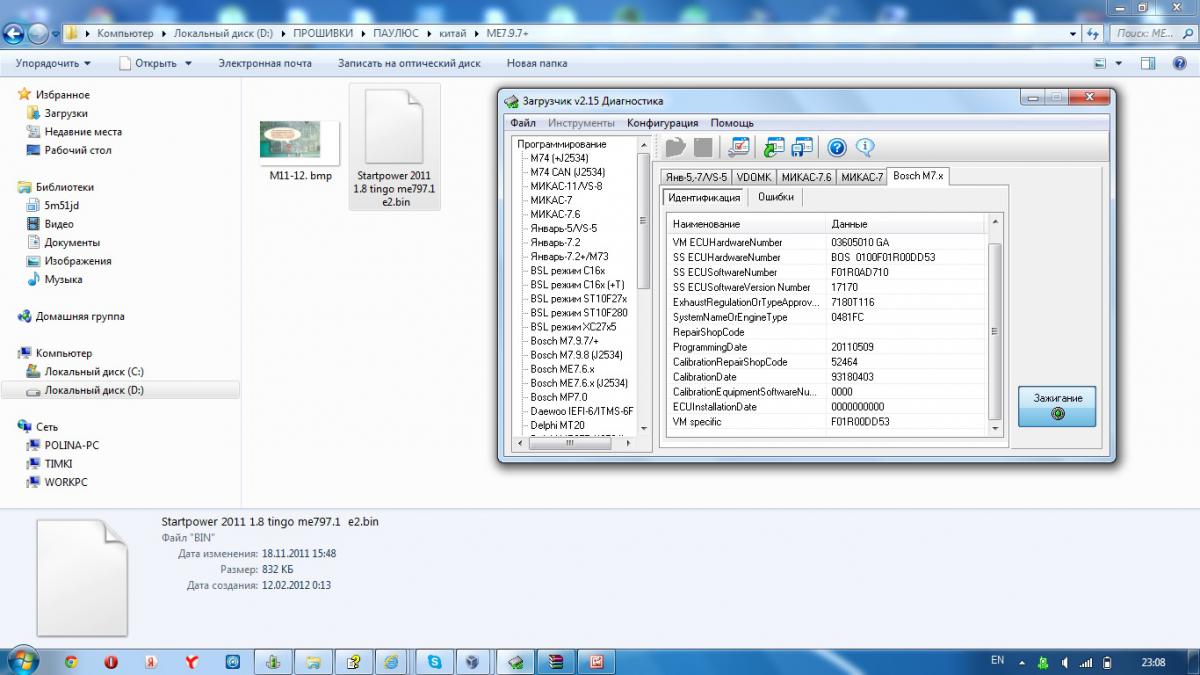The height and width of the screenshot is (675, 1200).
Task: Switch to the МИКАС-7.6 tab
Action: 806,177
